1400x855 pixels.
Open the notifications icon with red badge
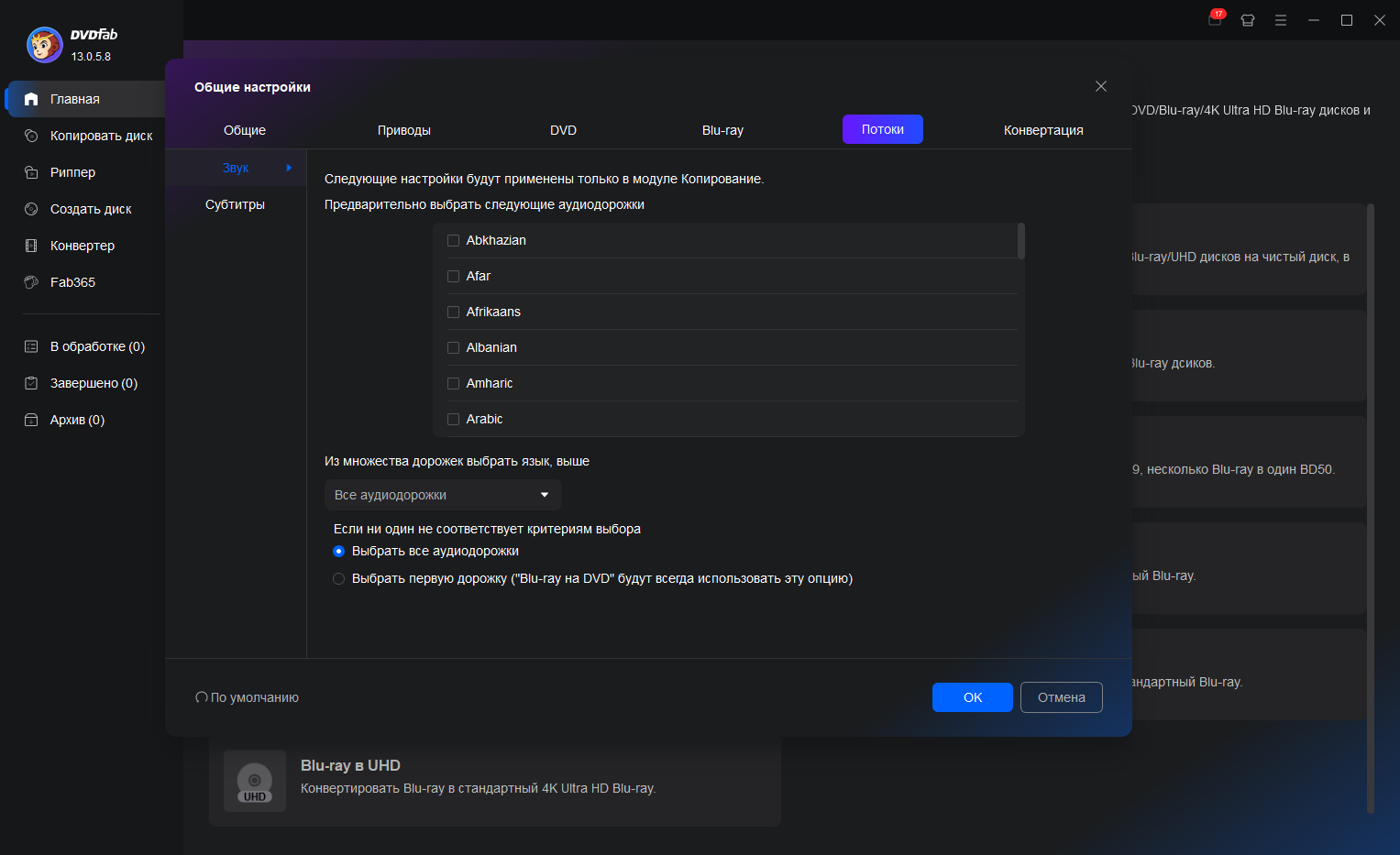(1215, 19)
